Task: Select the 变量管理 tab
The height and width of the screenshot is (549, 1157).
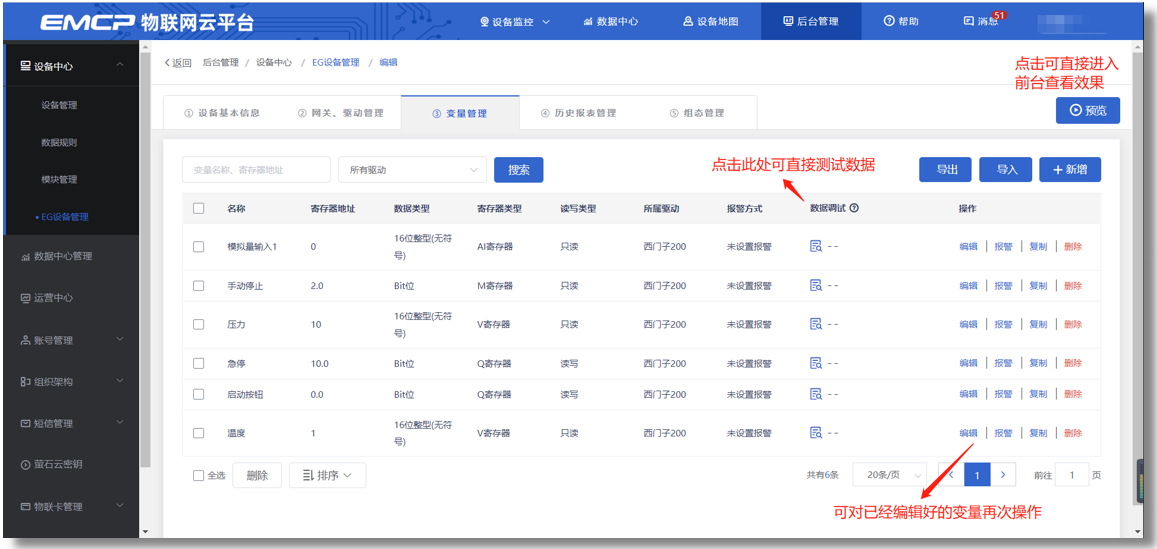Action: [460, 113]
